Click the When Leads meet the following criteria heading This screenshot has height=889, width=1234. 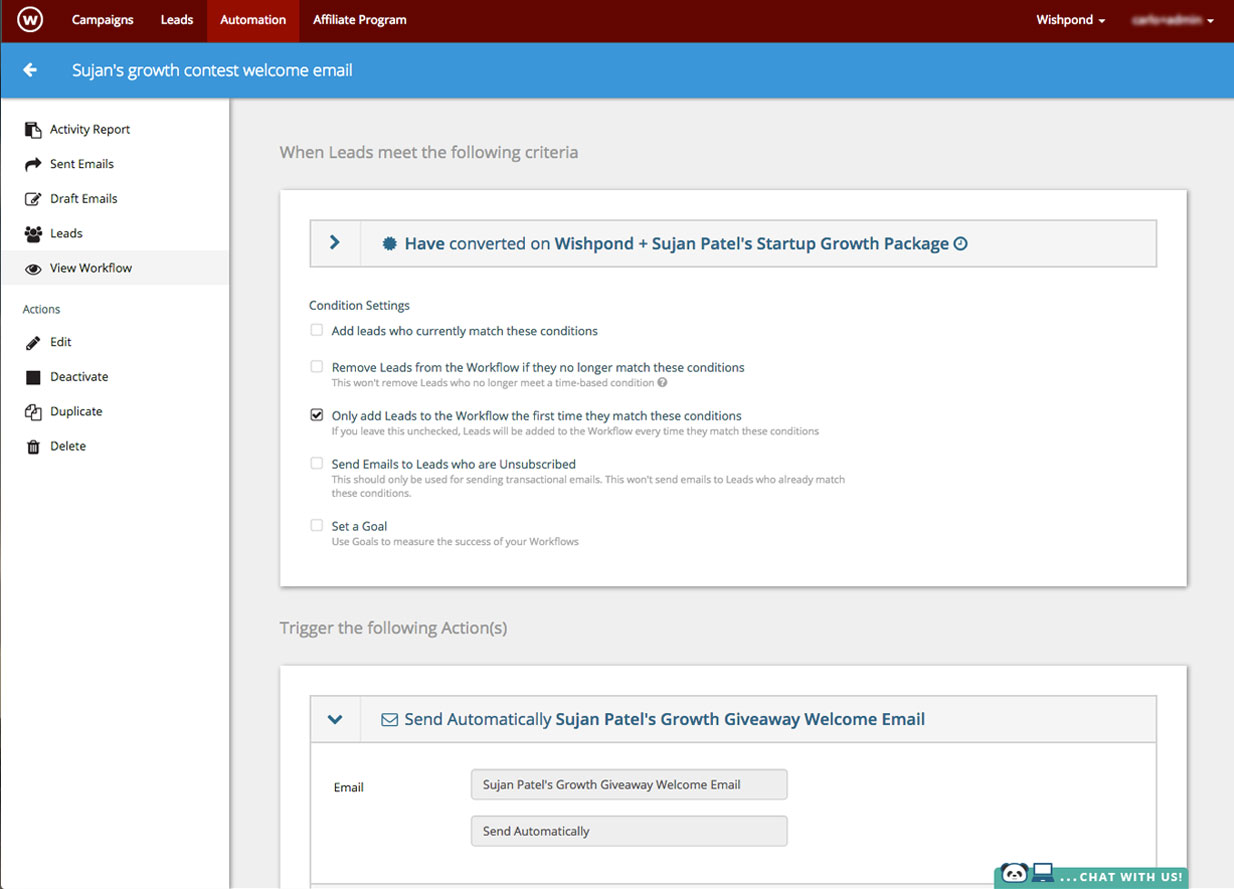pyautogui.click(x=429, y=152)
